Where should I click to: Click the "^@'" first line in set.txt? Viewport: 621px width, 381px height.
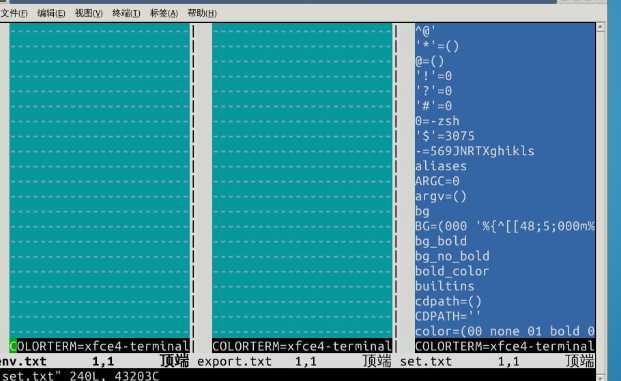click(425, 31)
